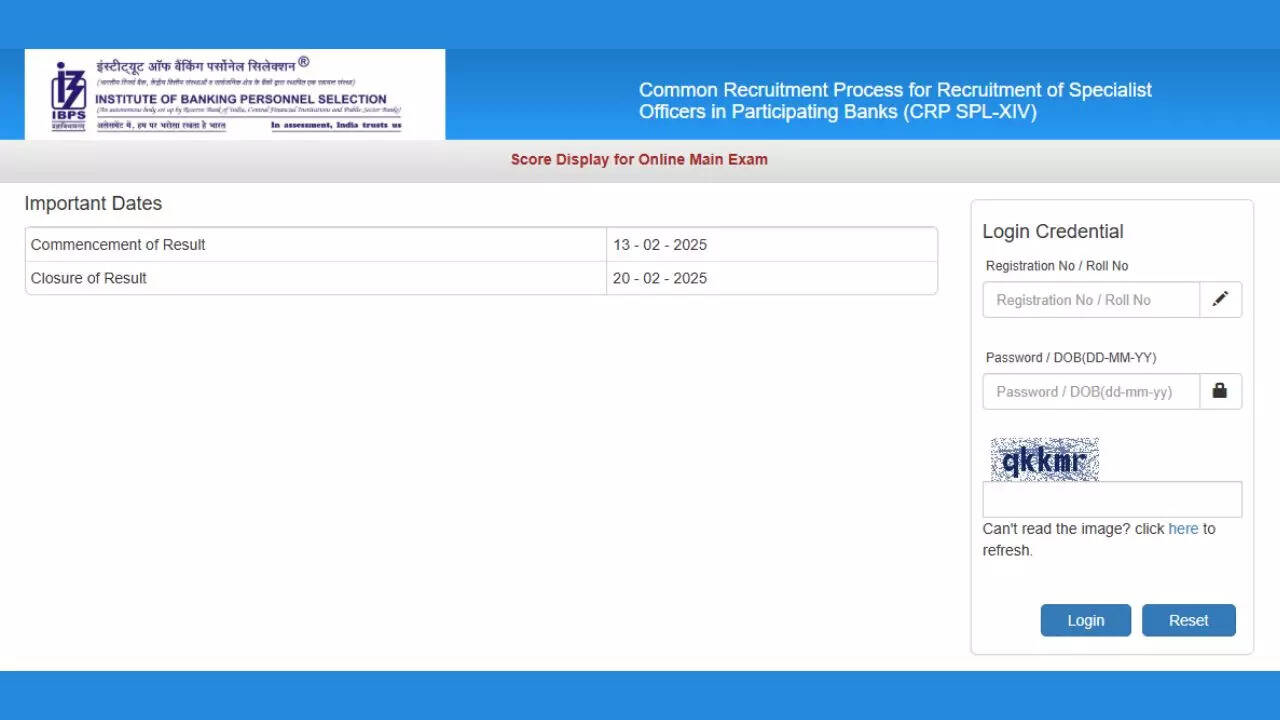Click the IBPS logo emblem
Image resolution: width=1280 pixels, height=720 pixels.
tap(69, 93)
